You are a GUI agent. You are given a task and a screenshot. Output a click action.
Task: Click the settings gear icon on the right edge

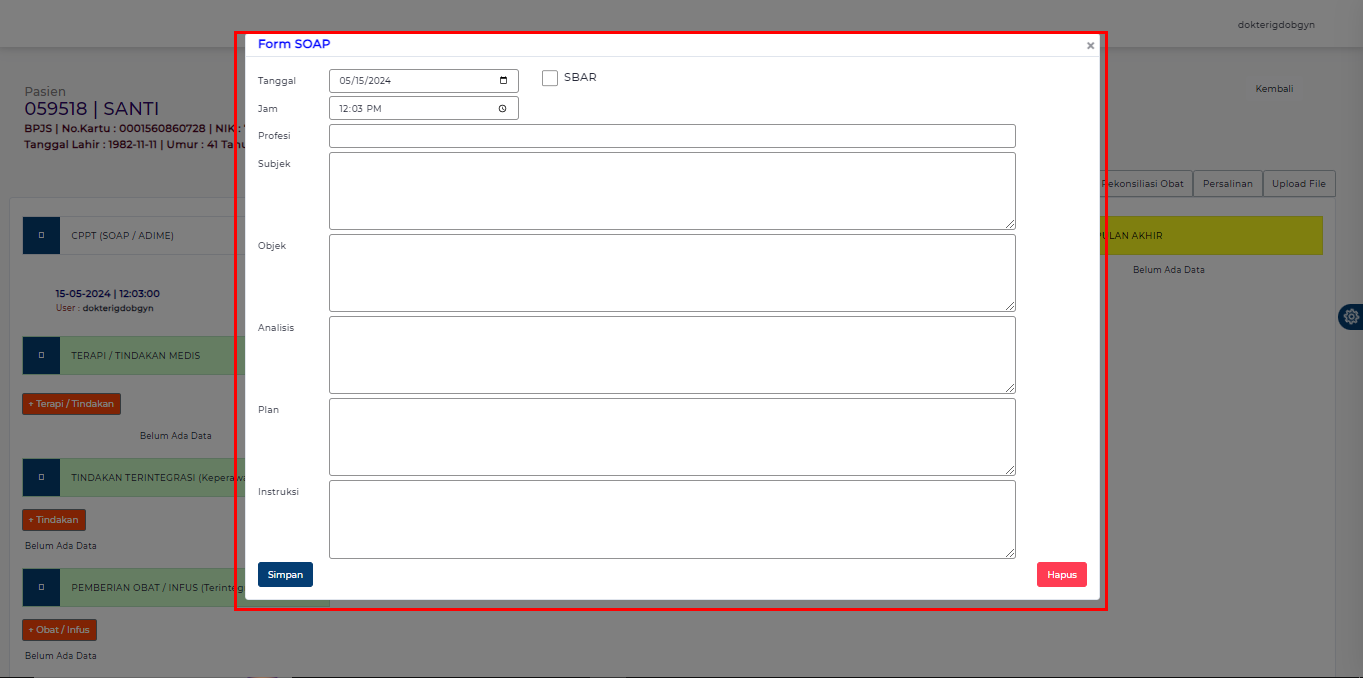(1351, 316)
